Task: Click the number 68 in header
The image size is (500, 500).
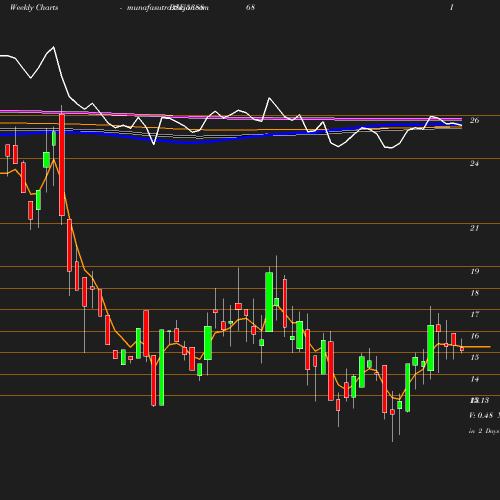Action: pyautogui.click(x=250, y=7)
